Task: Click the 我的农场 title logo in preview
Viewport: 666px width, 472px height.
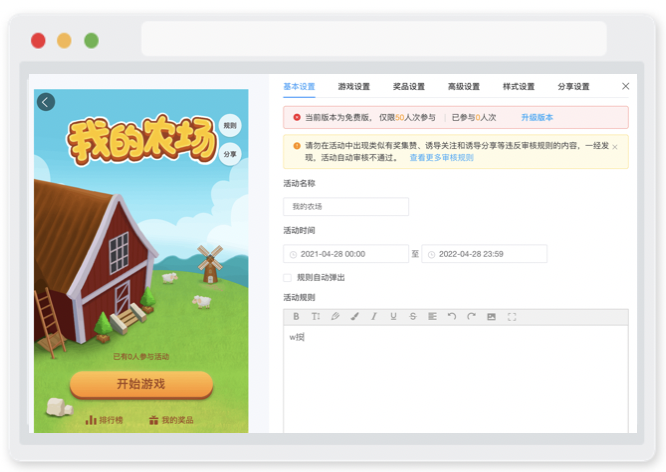Action: (x=142, y=140)
